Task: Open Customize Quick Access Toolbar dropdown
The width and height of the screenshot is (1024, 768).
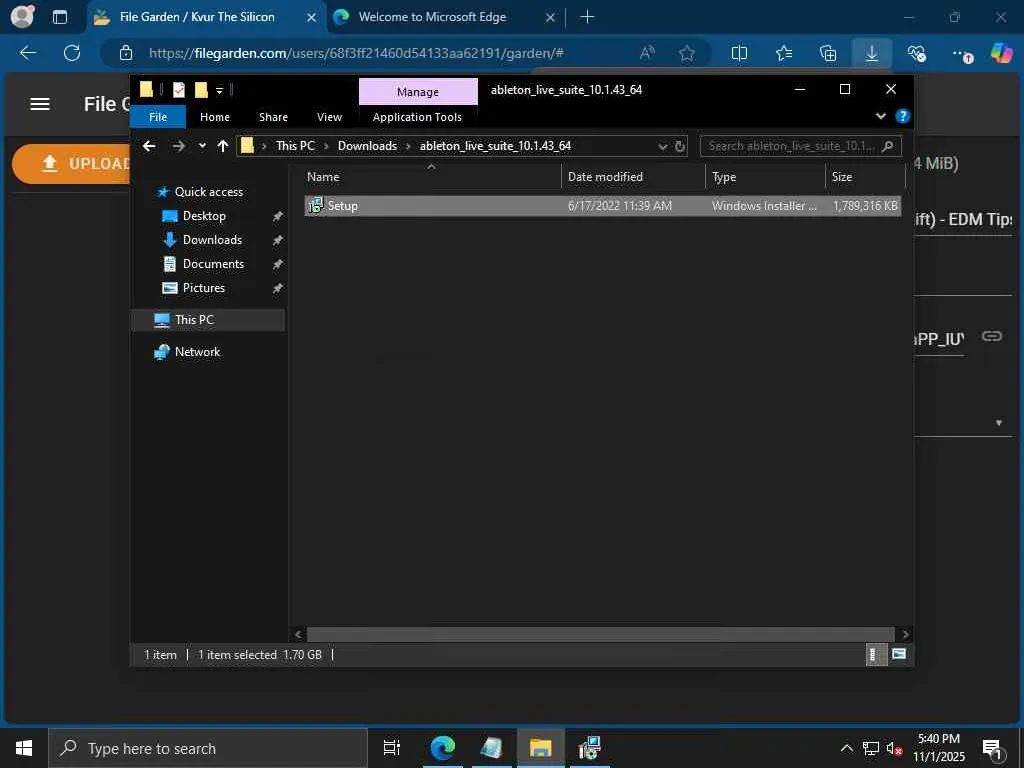Action: (x=219, y=90)
